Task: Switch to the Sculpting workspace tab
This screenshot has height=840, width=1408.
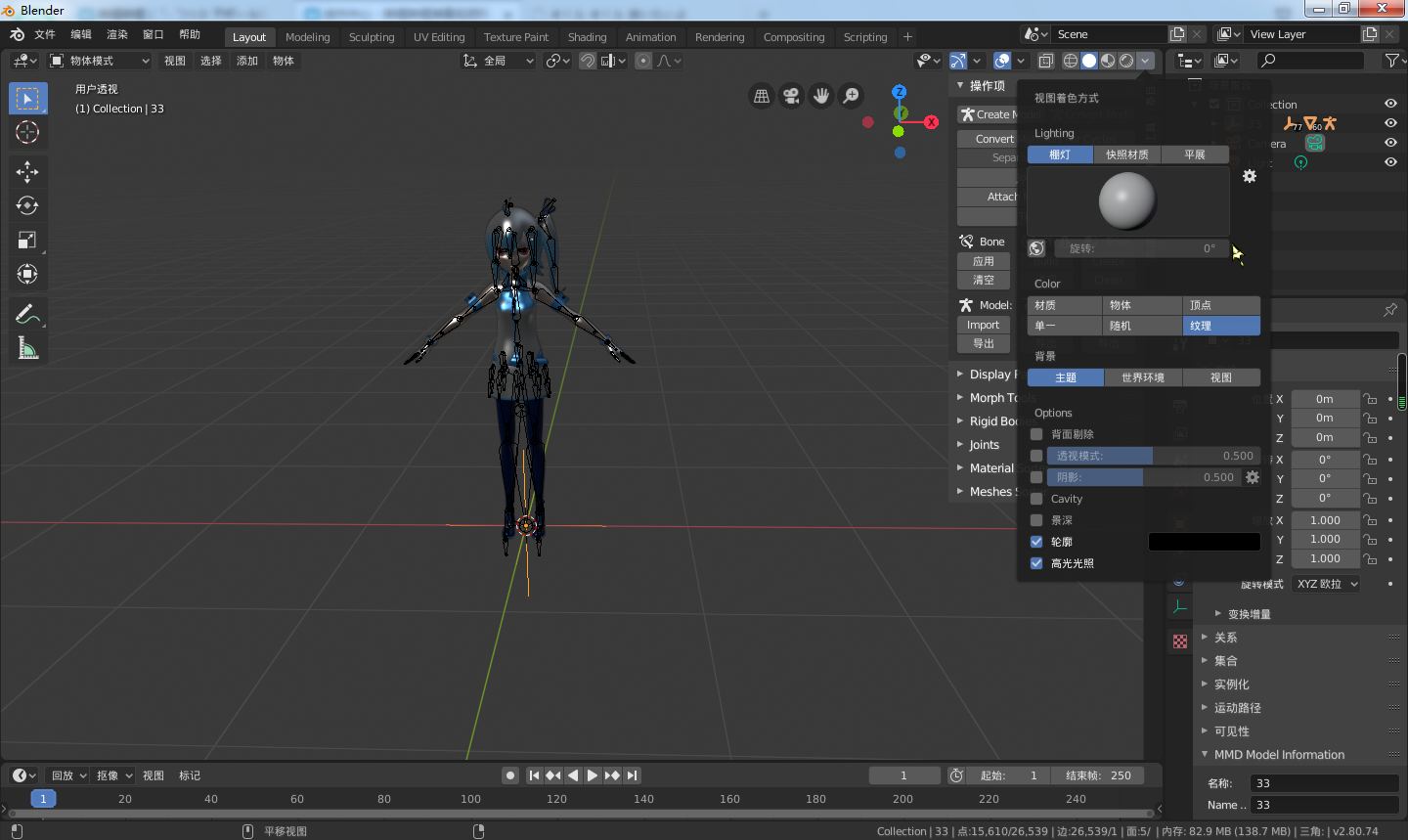Action: click(x=372, y=37)
